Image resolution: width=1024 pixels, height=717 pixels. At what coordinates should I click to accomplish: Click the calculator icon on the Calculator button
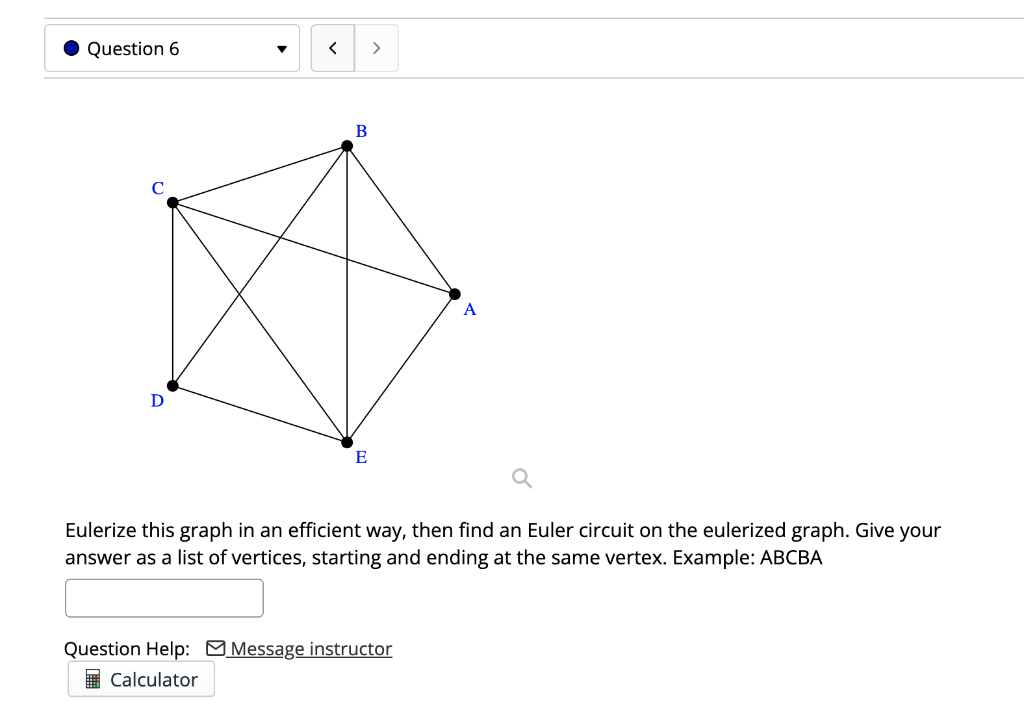(91, 679)
